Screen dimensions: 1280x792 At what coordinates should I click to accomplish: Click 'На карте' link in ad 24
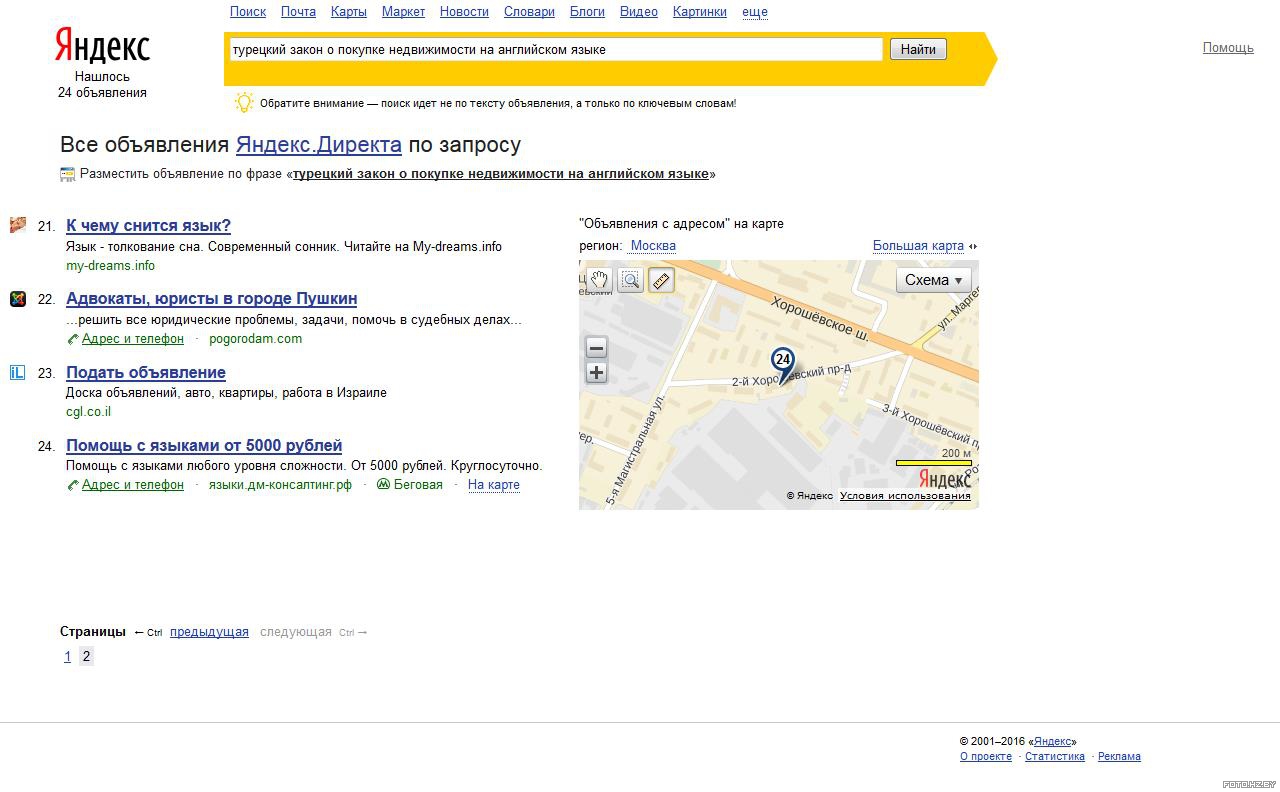494,485
